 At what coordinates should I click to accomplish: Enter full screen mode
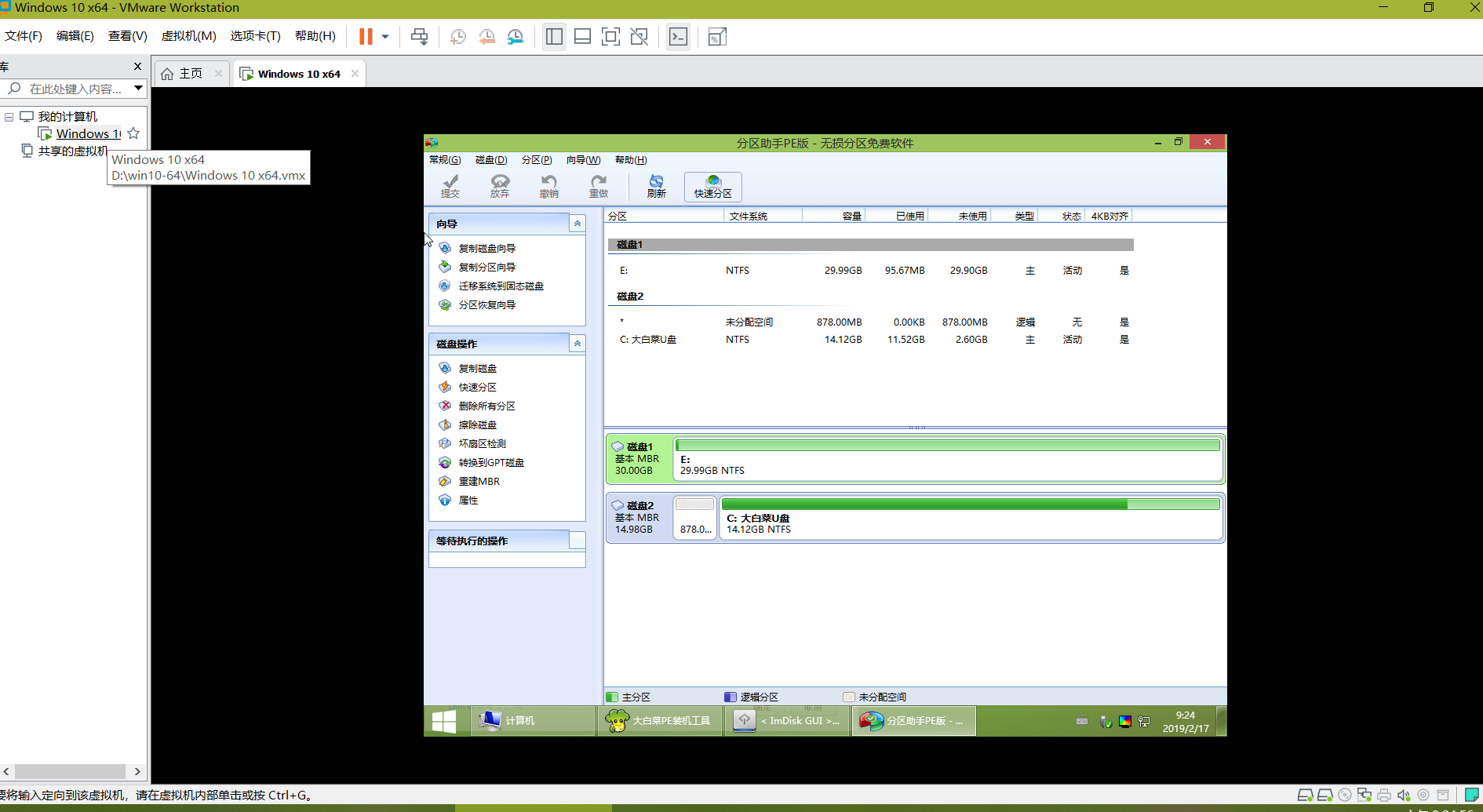tap(610, 36)
